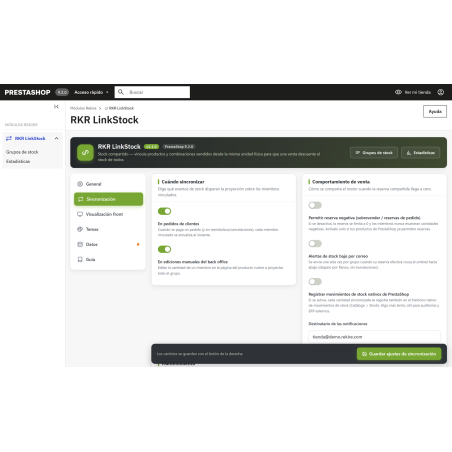This screenshot has height=452, width=452.
Task: Click the PrestaShop logo
Action: pos(27,92)
